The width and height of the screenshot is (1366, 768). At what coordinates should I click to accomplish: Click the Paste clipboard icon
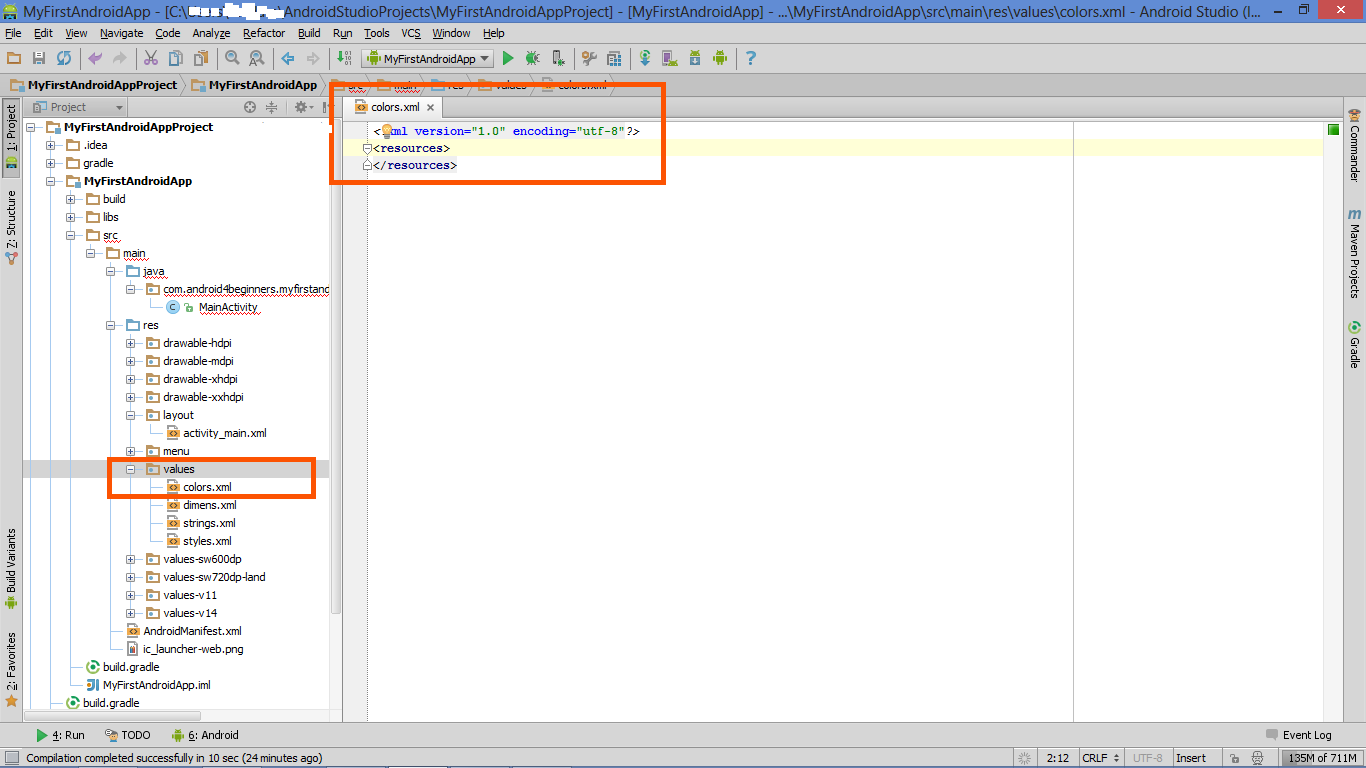[201, 59]
